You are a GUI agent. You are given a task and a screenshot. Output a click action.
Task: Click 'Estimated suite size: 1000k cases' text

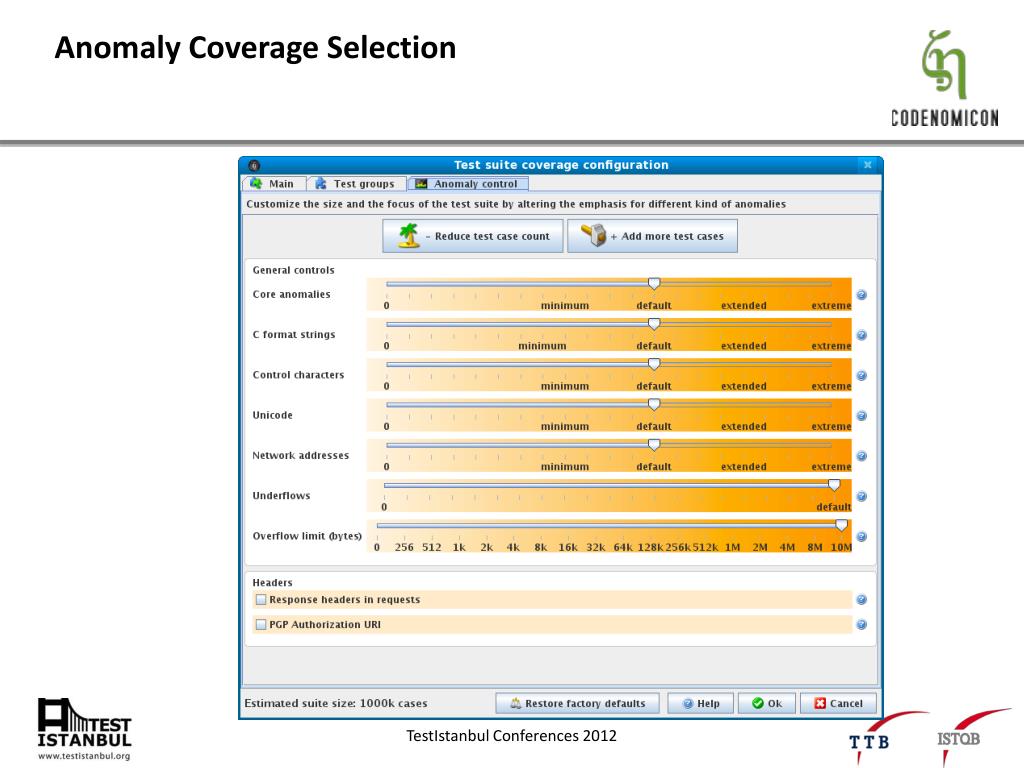tap(336, 703)
